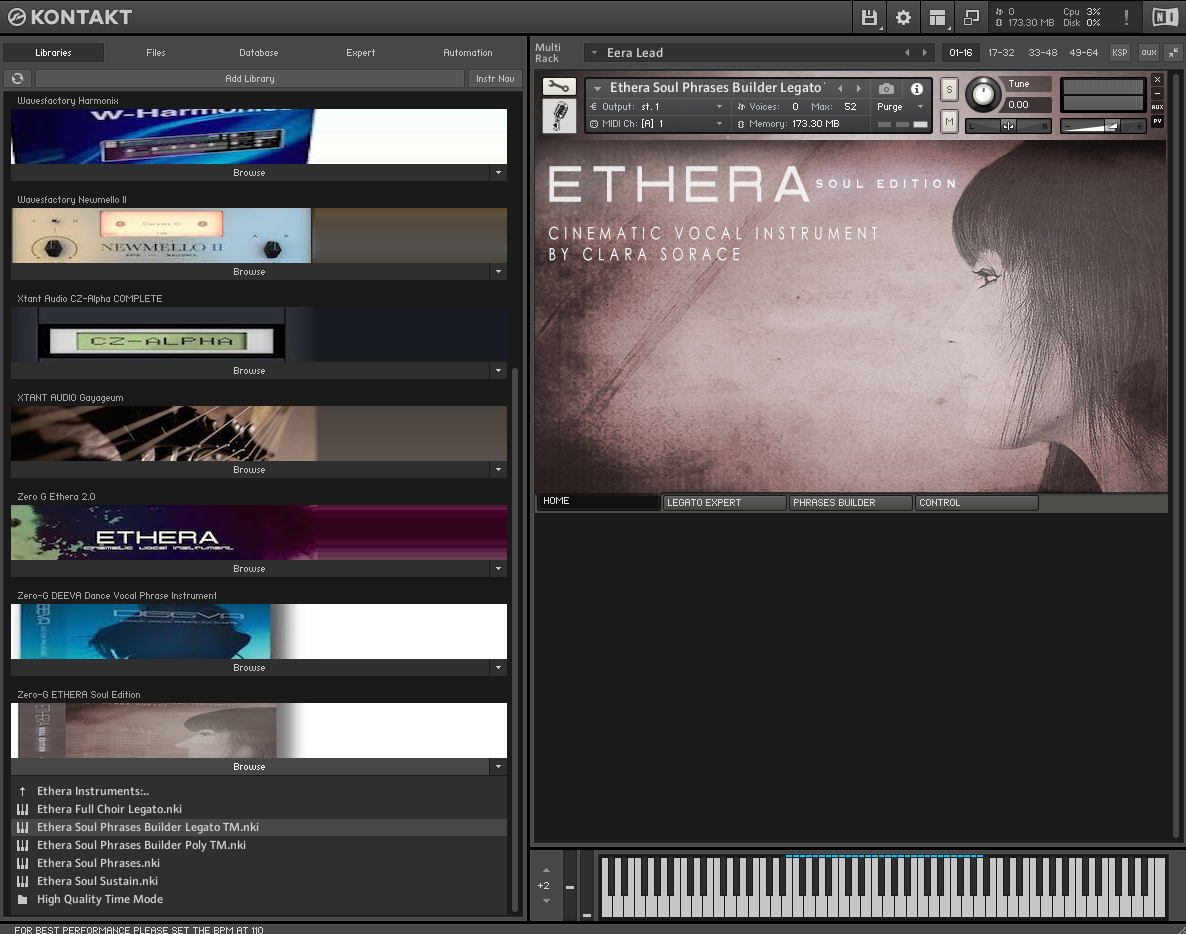The image size is (1186, 934).
Task: Select previous multi with left arrow
Action: (x=907, y=52)
